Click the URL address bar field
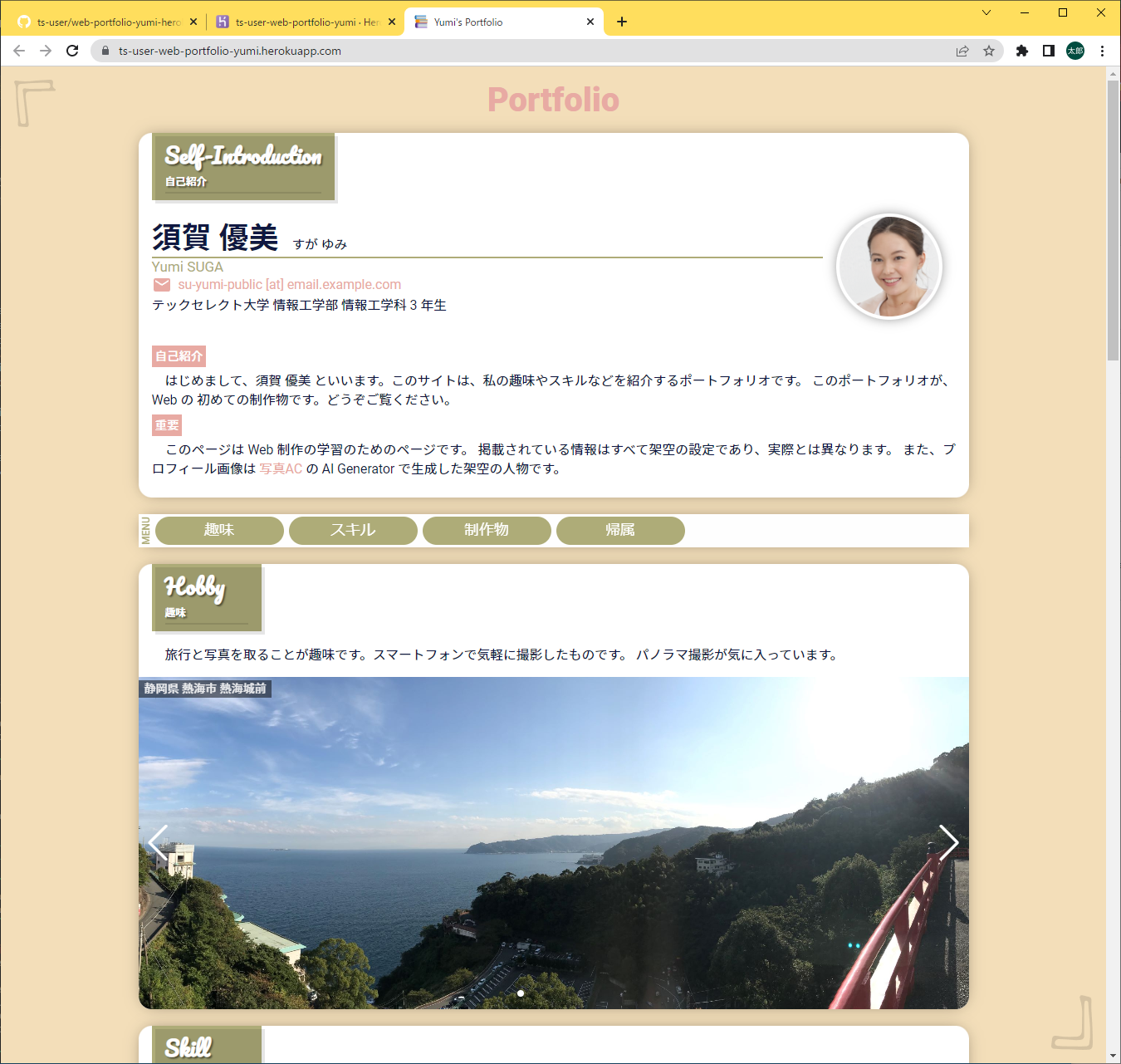1121x1064 pixels. click(531, 51)
